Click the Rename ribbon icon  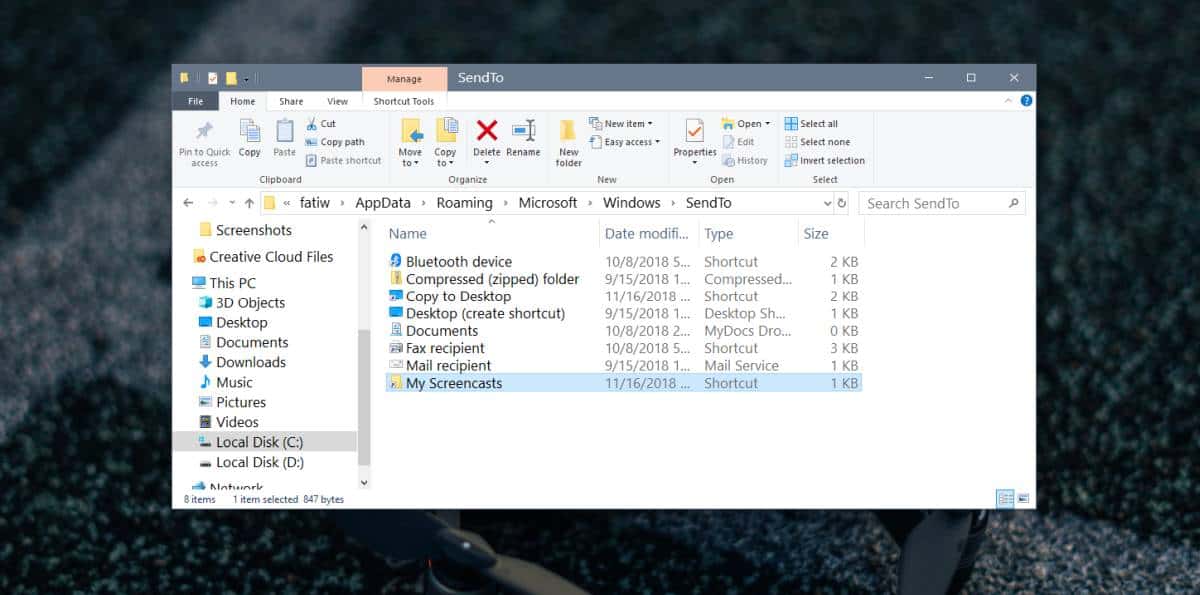[x=523, y=130]
